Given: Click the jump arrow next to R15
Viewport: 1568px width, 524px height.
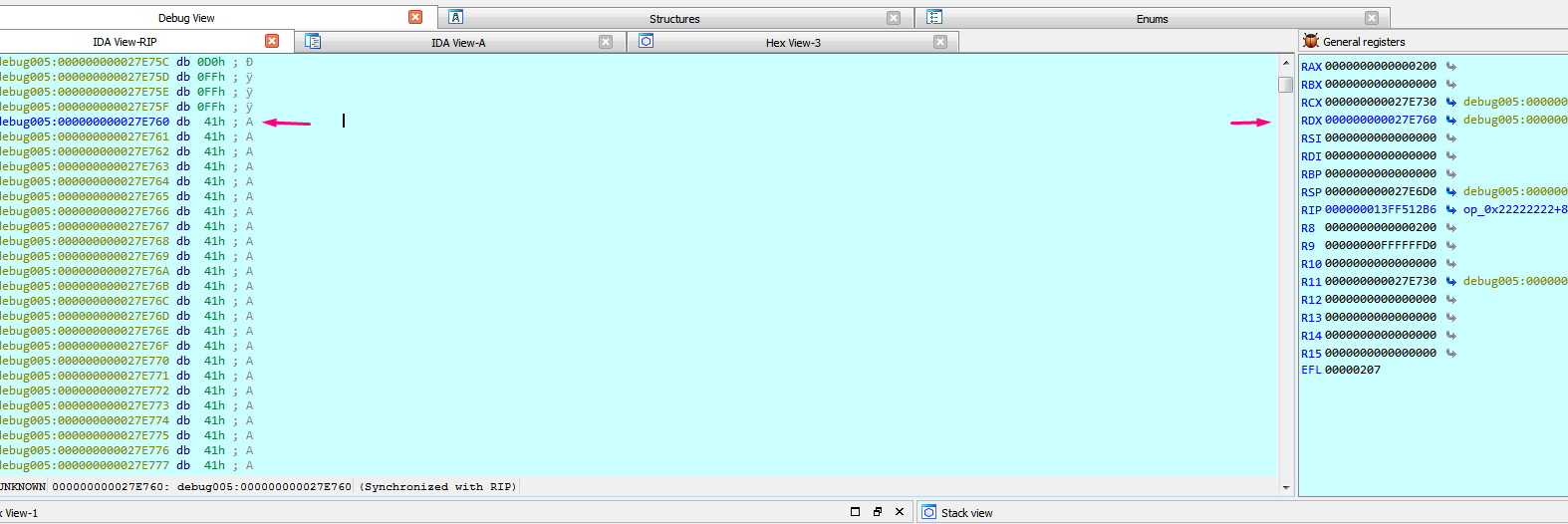Looking at the screenshot, I should 1451,354.
